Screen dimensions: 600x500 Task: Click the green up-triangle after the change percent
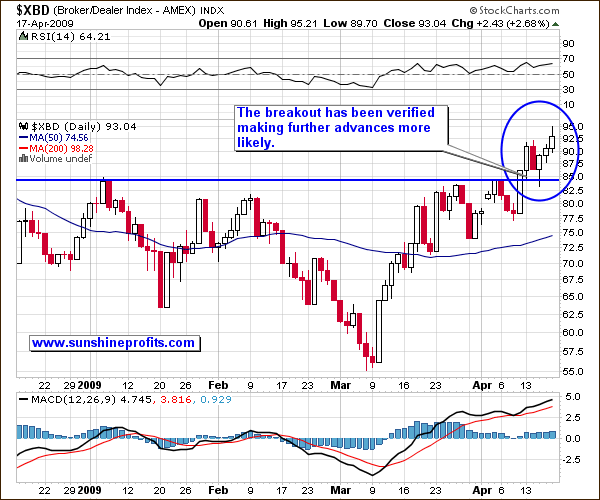(556, 24)
